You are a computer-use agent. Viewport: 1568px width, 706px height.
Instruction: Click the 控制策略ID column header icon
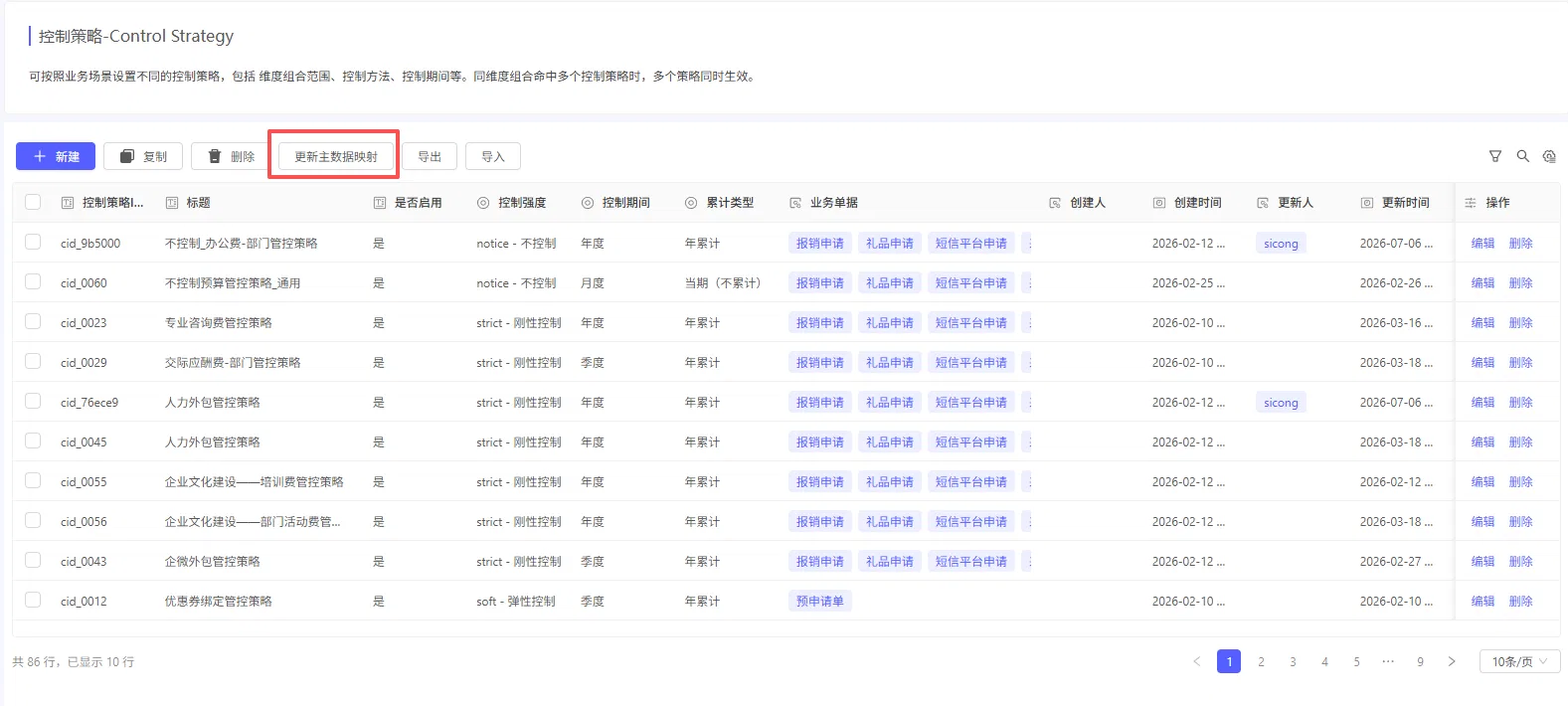coord(68,203)
